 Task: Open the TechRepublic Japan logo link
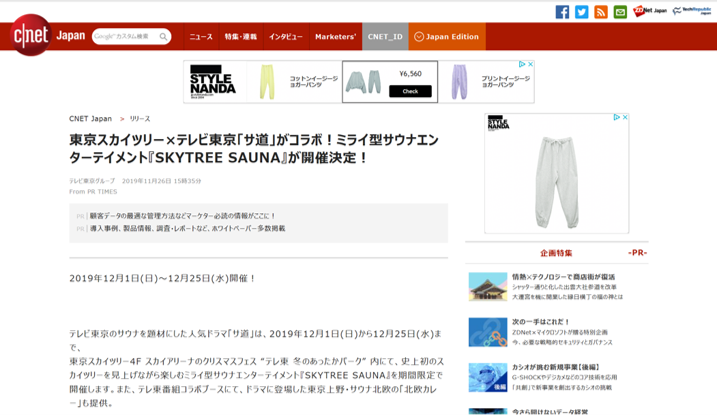pyautogui.click(x=692, y=11)
